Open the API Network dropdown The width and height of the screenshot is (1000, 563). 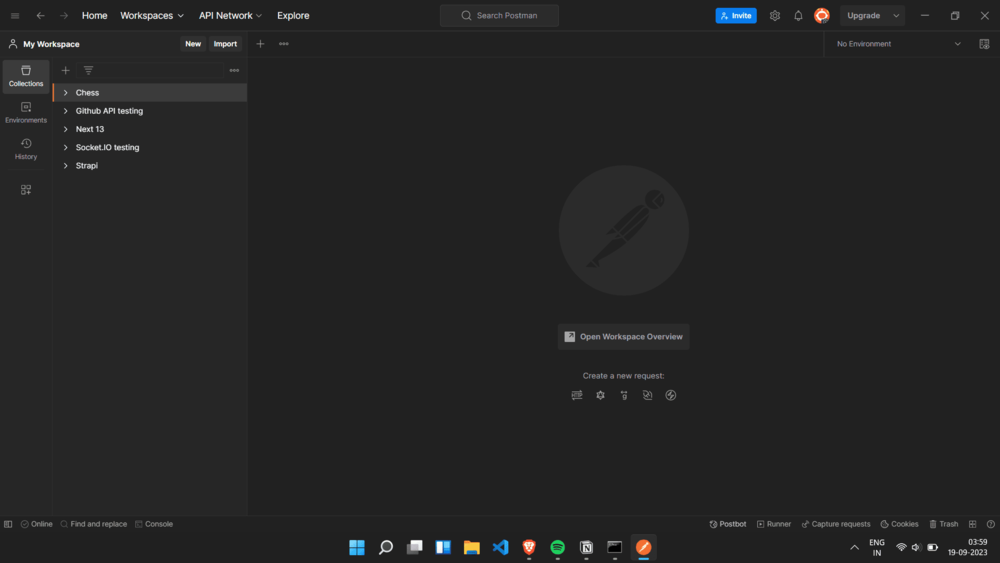coord(230,16)
